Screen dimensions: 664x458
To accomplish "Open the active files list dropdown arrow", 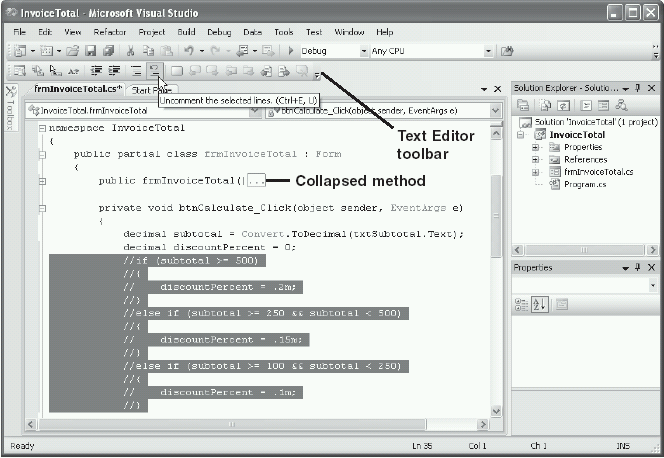I will click(484, 89).
